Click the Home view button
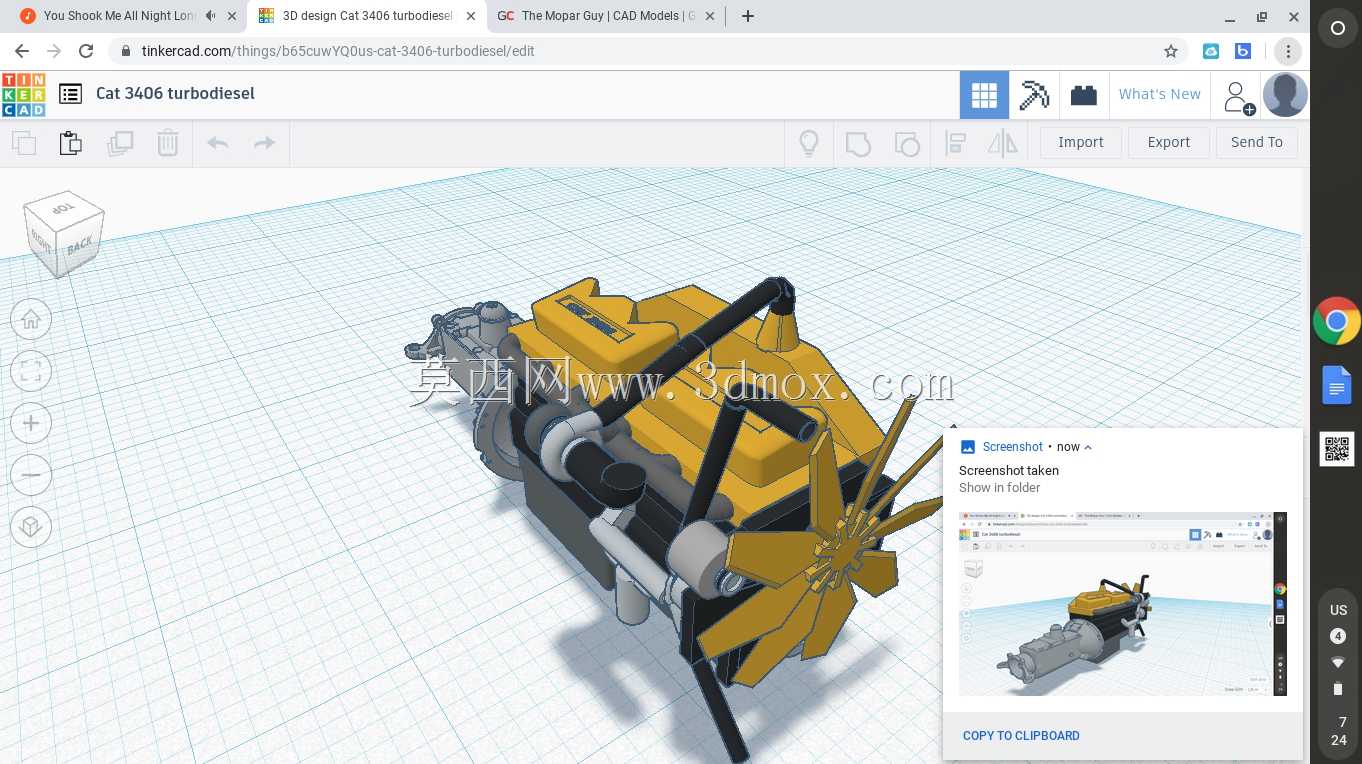The image size is (1362, 764). pos(31,320)
